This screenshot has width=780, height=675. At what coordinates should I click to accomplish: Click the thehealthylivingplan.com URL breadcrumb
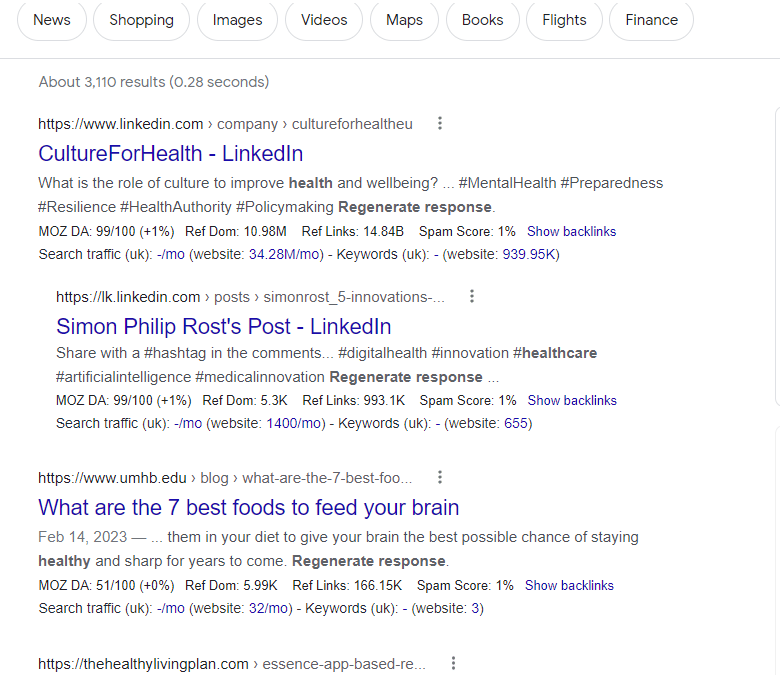tap(232, 664)
